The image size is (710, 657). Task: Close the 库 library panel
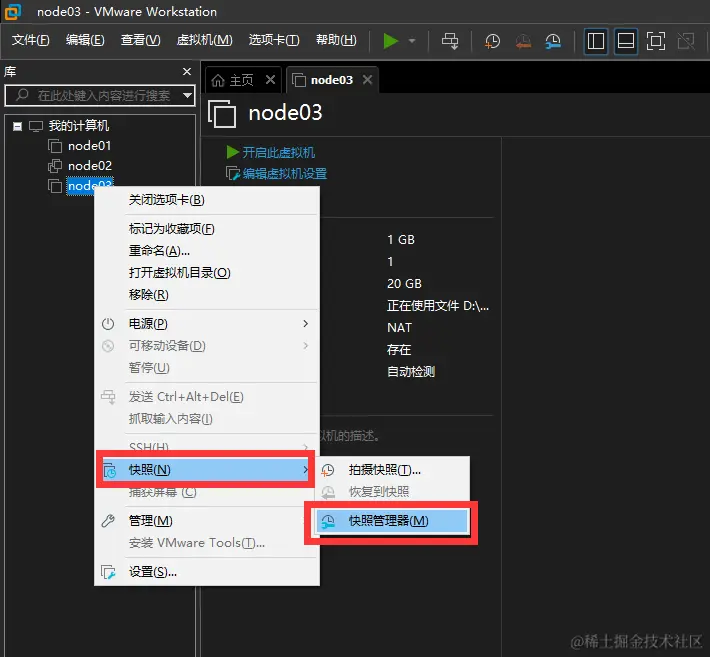pyautogui.click(x=187, y=72)
